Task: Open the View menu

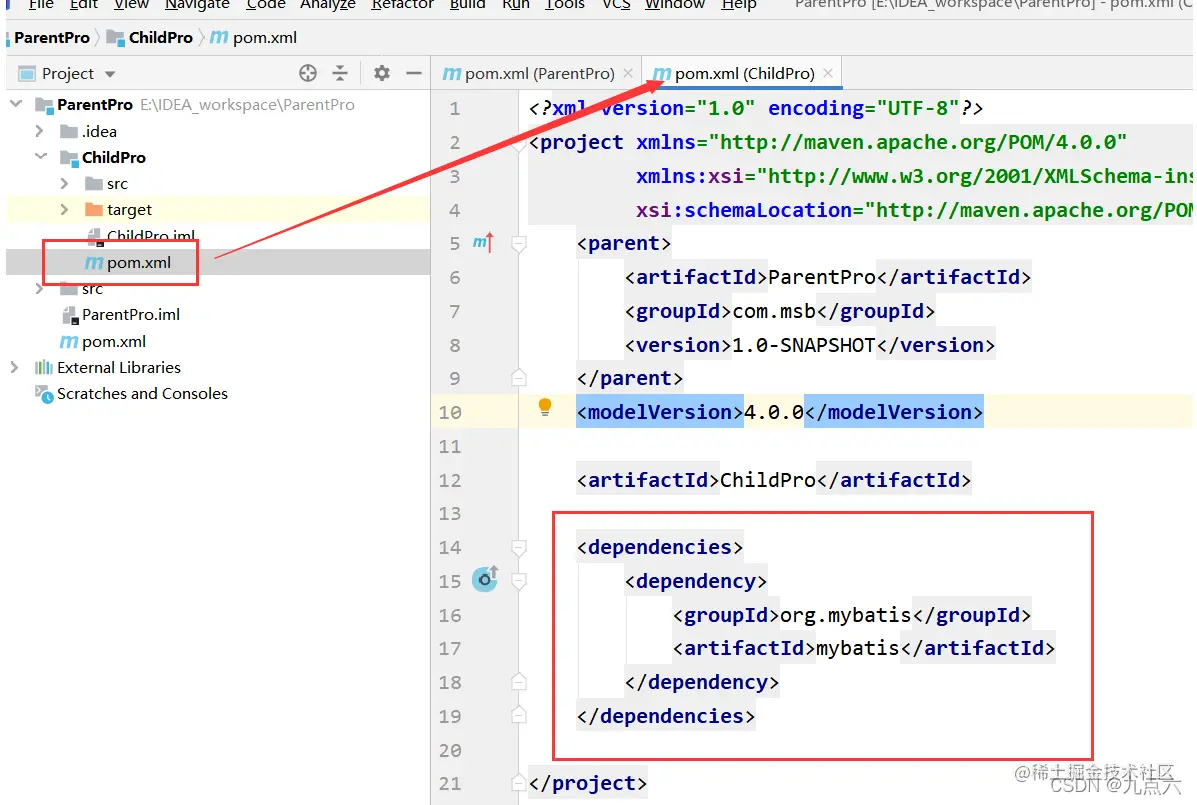Action: coord(131,4)
